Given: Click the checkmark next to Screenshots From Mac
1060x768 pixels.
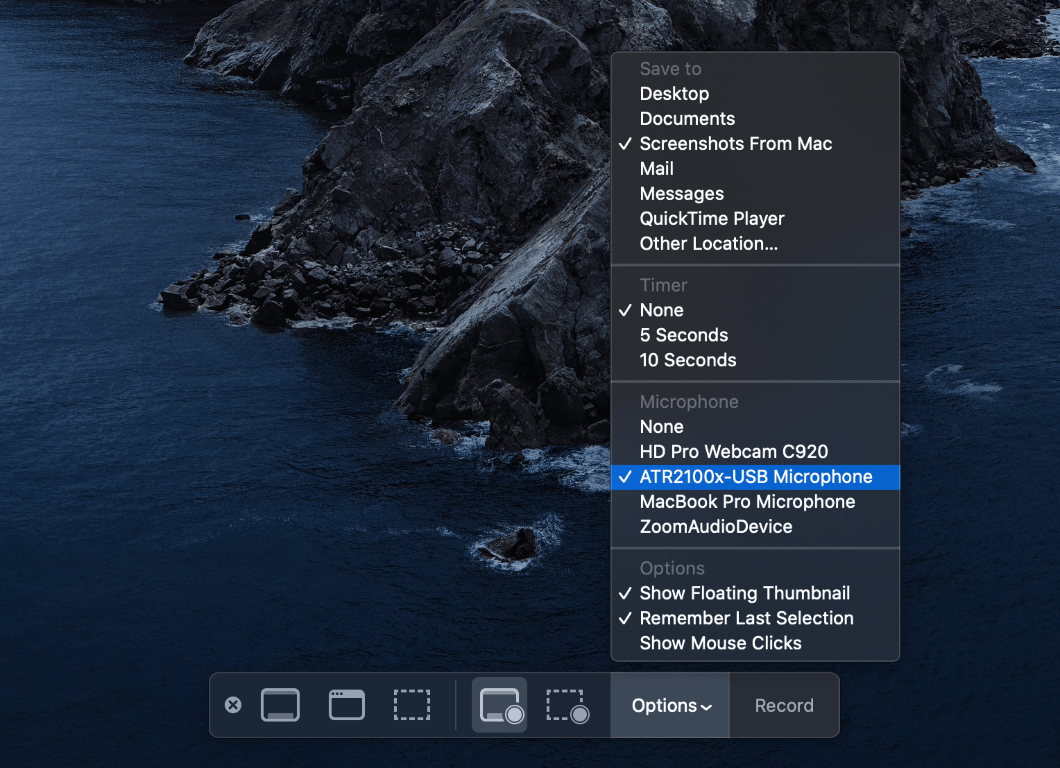Looking at the screenshot, I should pyautogui.click(x=625, y=143).
